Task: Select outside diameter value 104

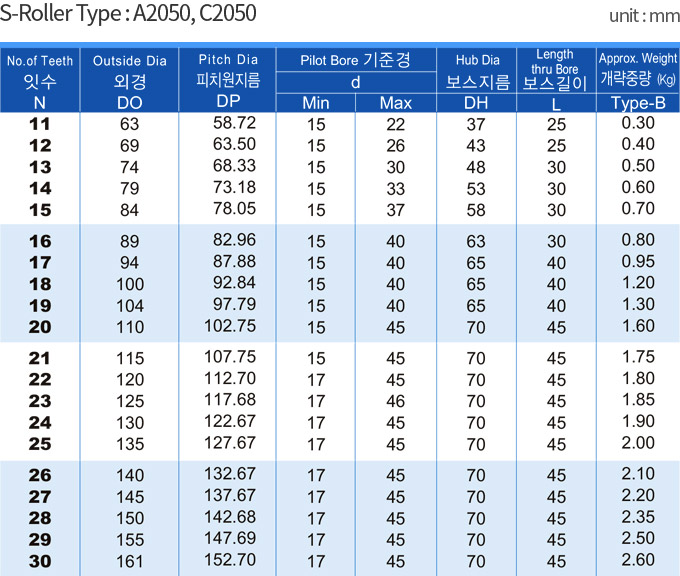Action: point(130,306)
